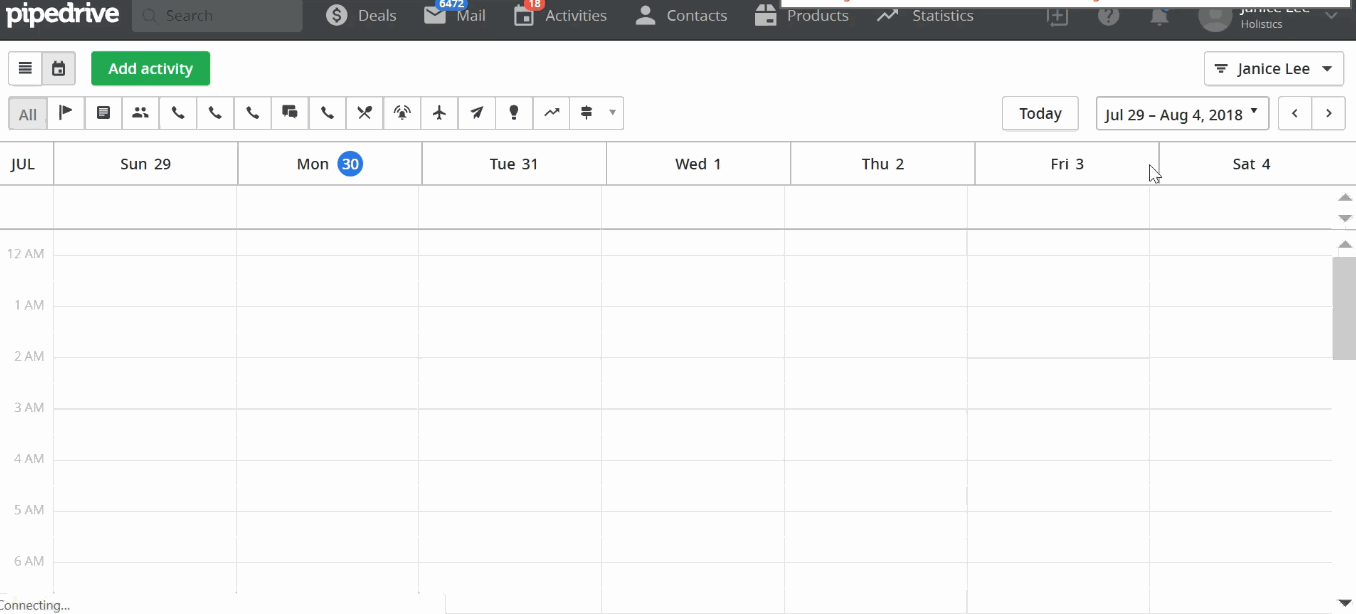Expand the extra activity types dropdown arrow
Image resolution: width=1356 pixels, height=614 pixels.
tap(612, 113)
